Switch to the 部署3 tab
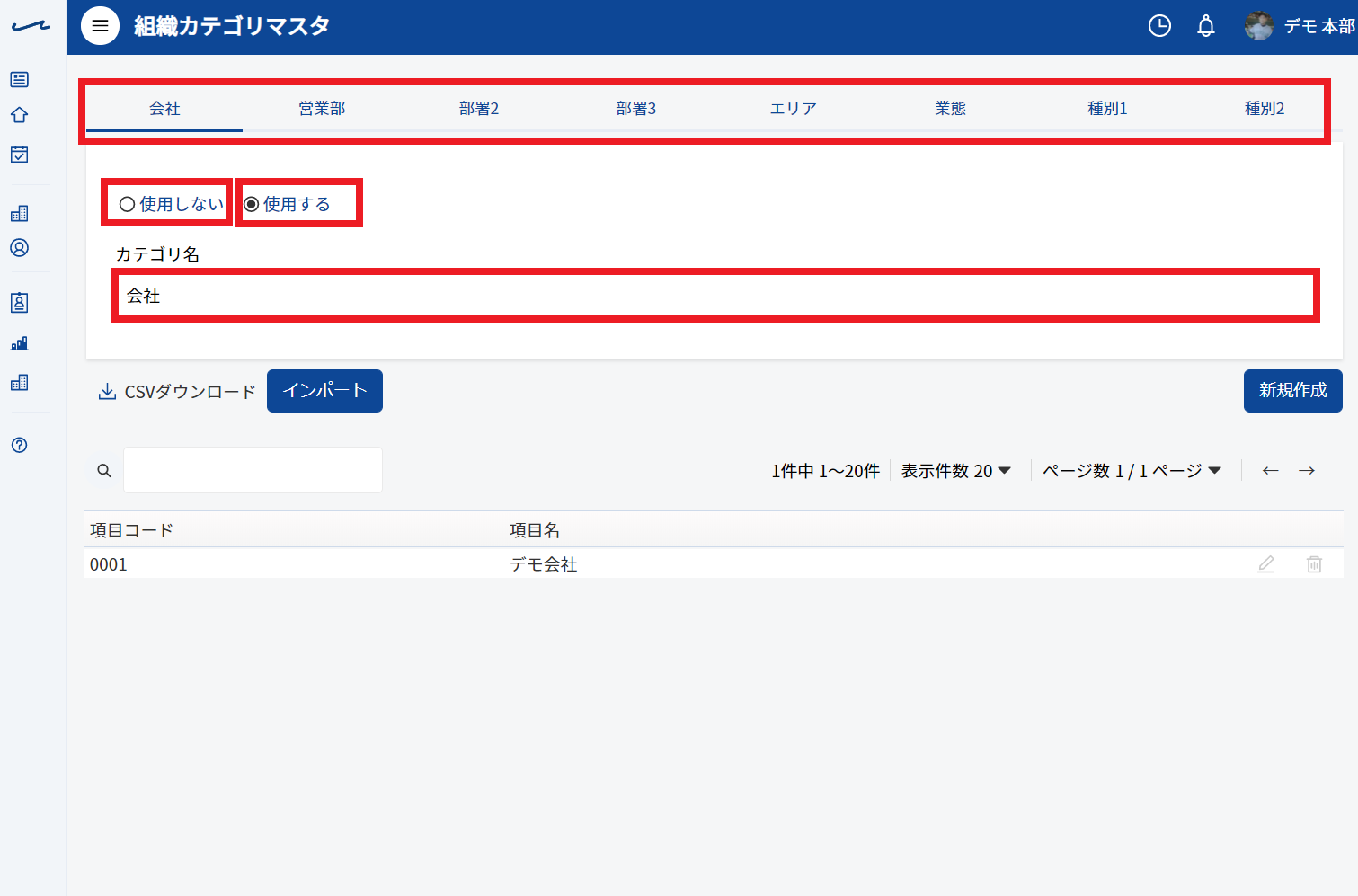The width and height of the screenshot is (1358, 896). click(x=636, y=109)
